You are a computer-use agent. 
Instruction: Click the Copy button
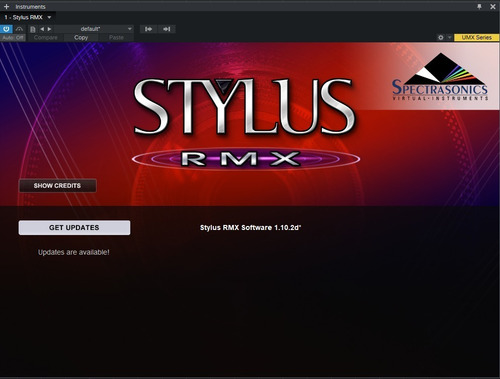[81, 38]
